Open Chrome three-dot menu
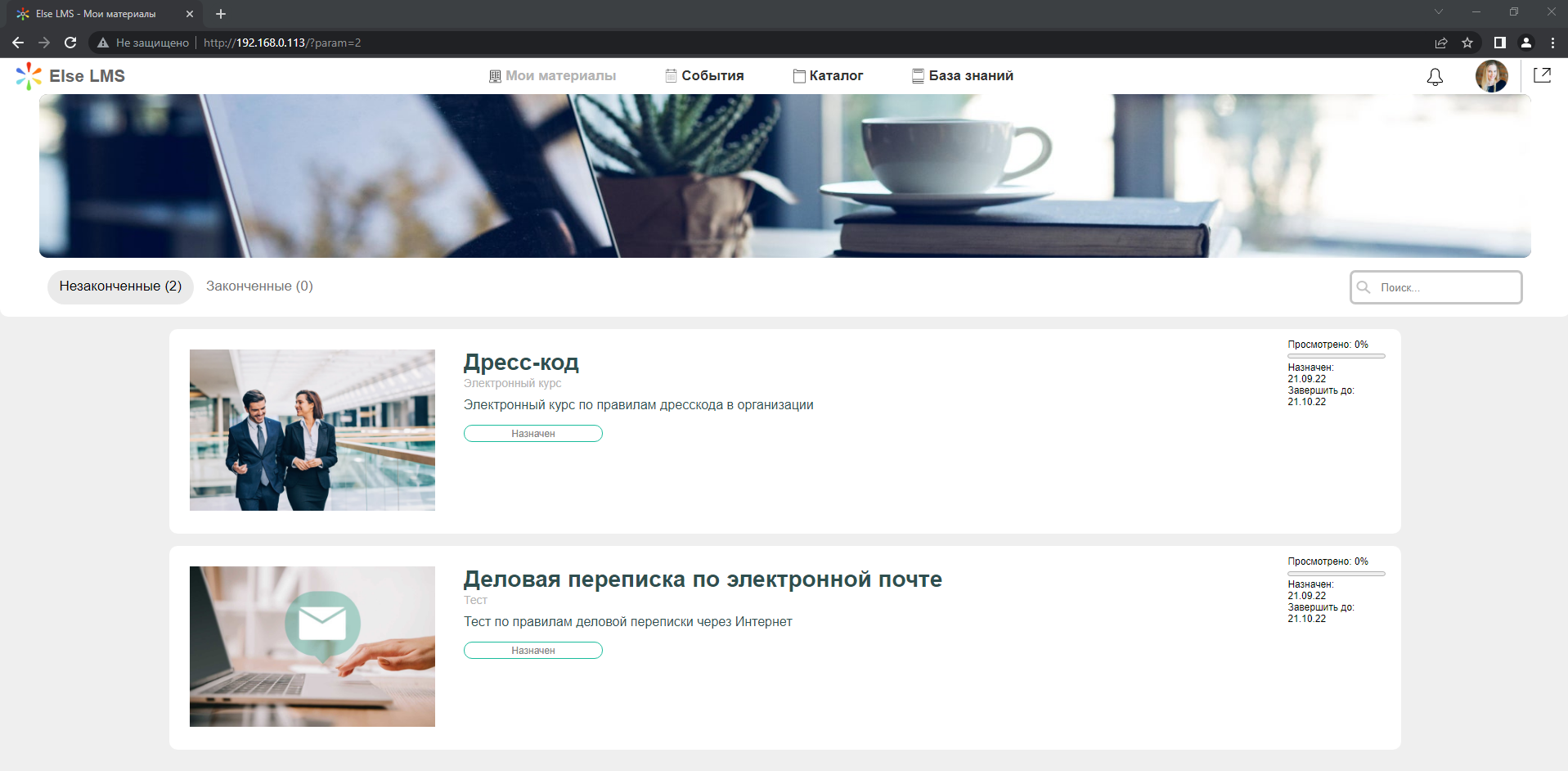 pos(1552,43)
